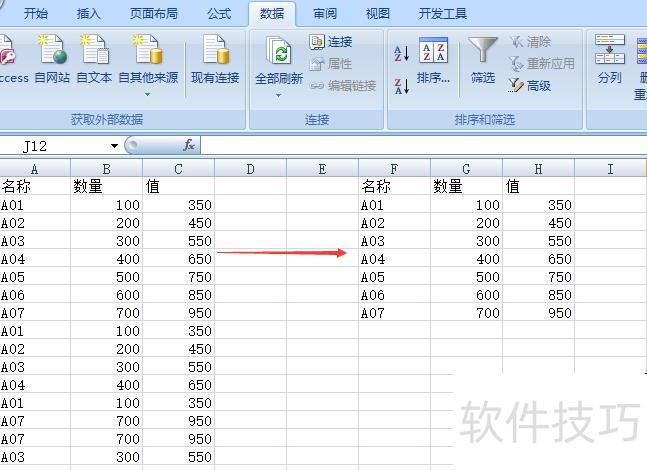Click Clear filter (清除) button

[531, 42]
